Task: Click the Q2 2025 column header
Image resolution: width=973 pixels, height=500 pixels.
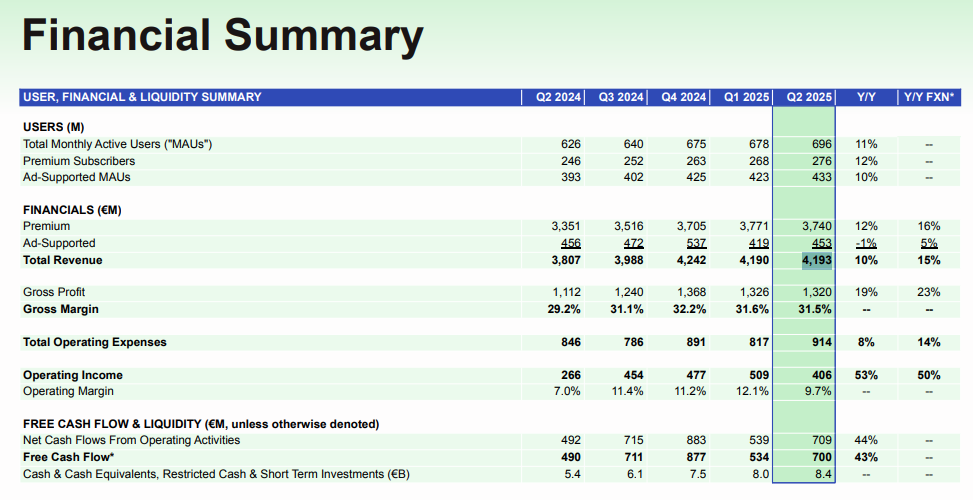Action: 809,97
